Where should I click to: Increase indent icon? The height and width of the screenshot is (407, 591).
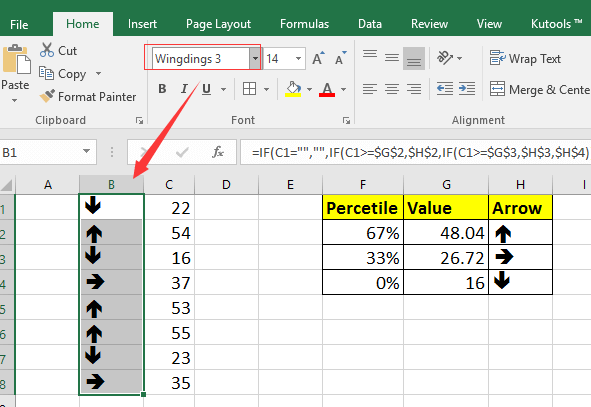[x=467, y=89]
